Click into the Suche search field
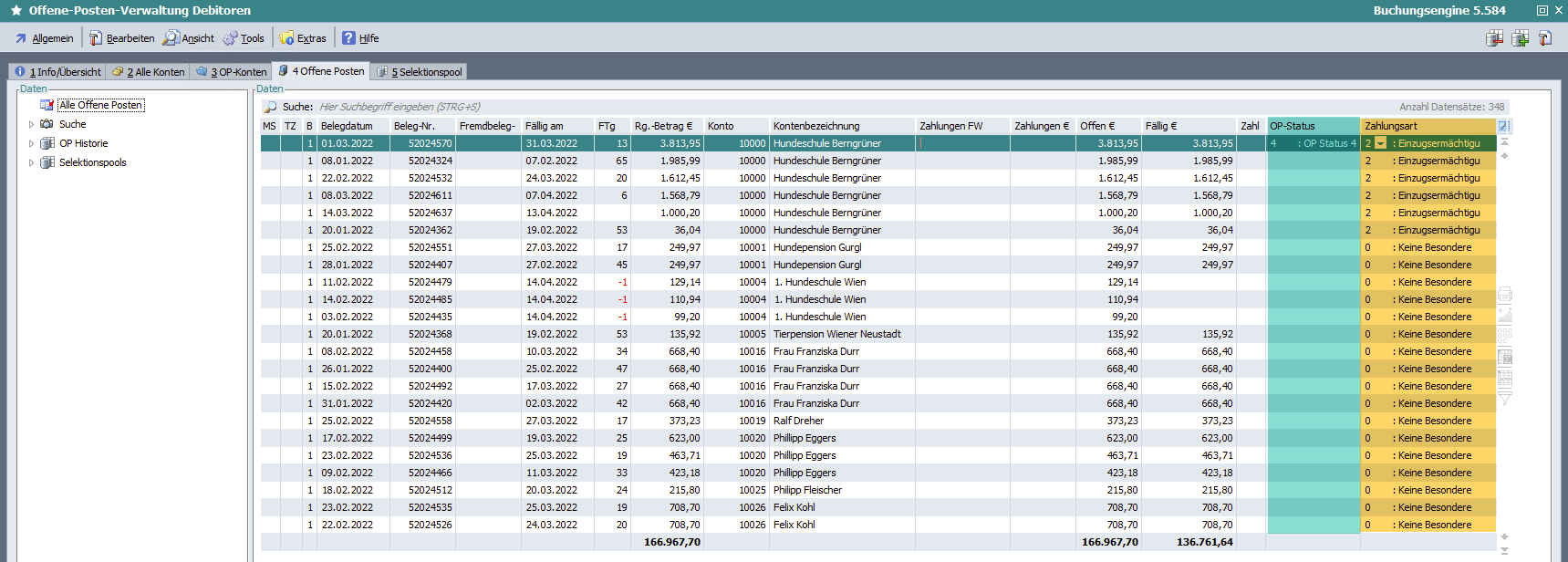 [x=547, y=107]
